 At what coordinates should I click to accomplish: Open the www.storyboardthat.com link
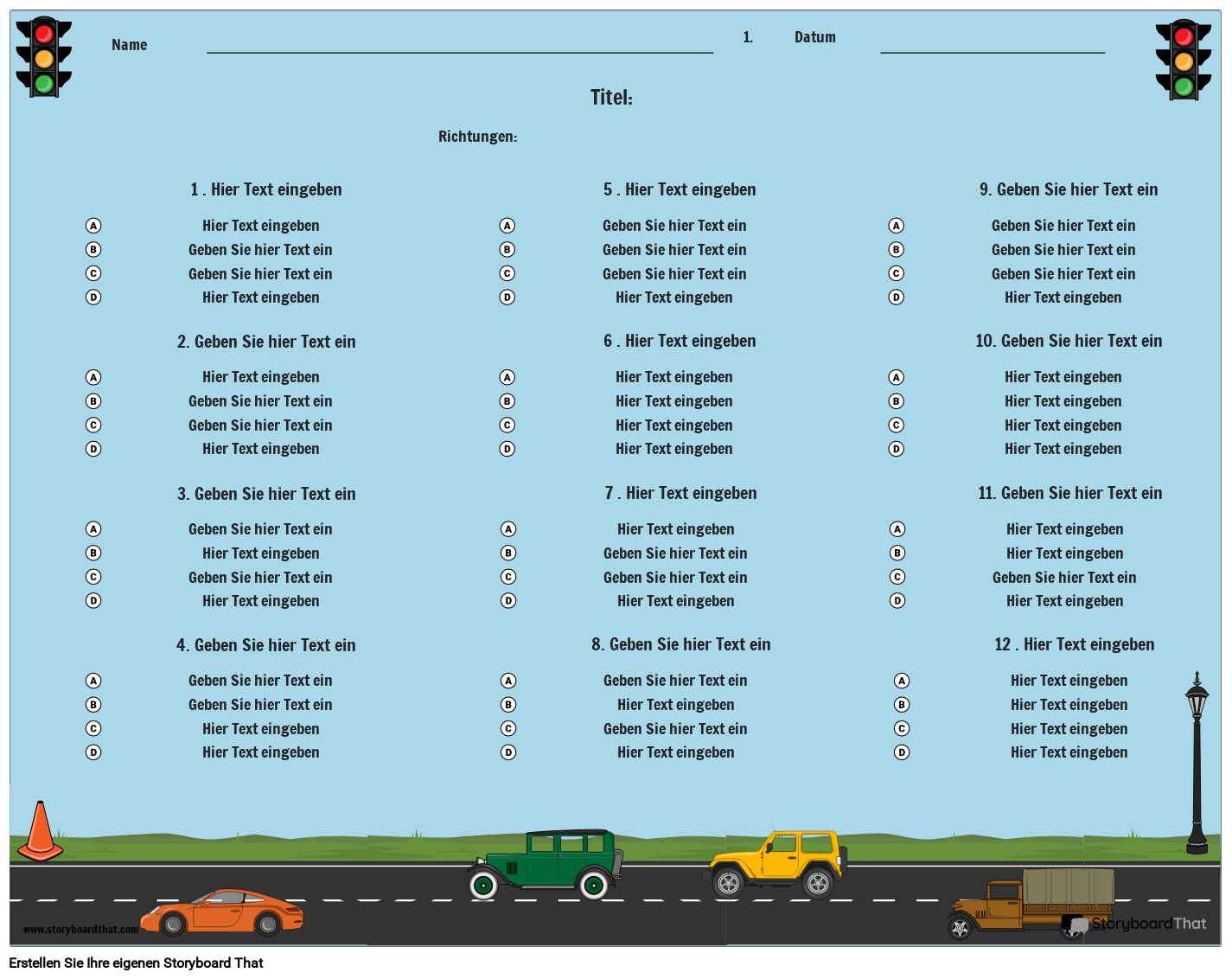click(x=80, y=929)
